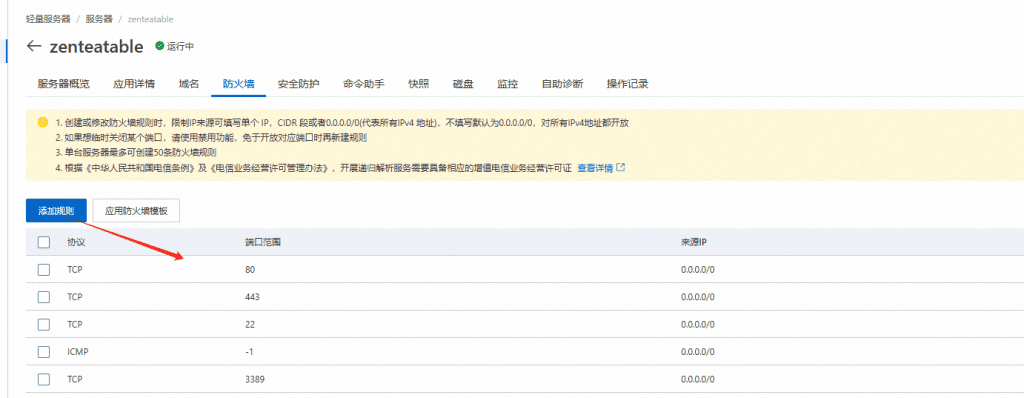This screenshot has height=398, width=1024.
Task: Click port value 443
Action: [253, 297]
